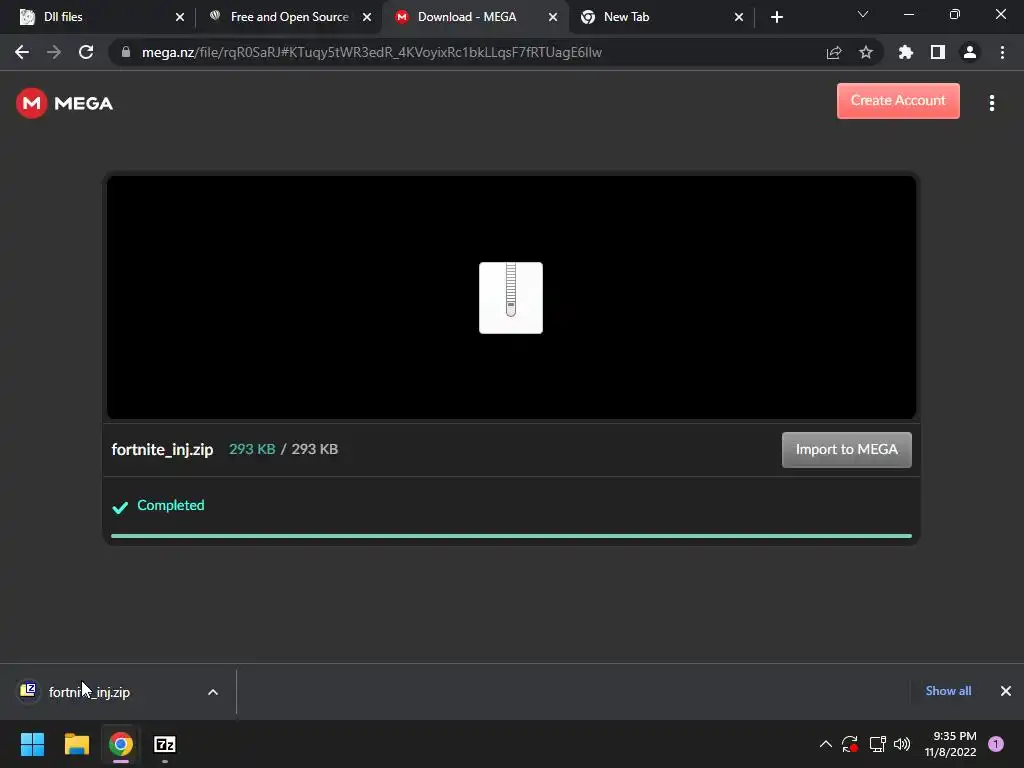1024x768 pixels.
Task: Open File Explorer from taskbar
Action: click(76, 744)
